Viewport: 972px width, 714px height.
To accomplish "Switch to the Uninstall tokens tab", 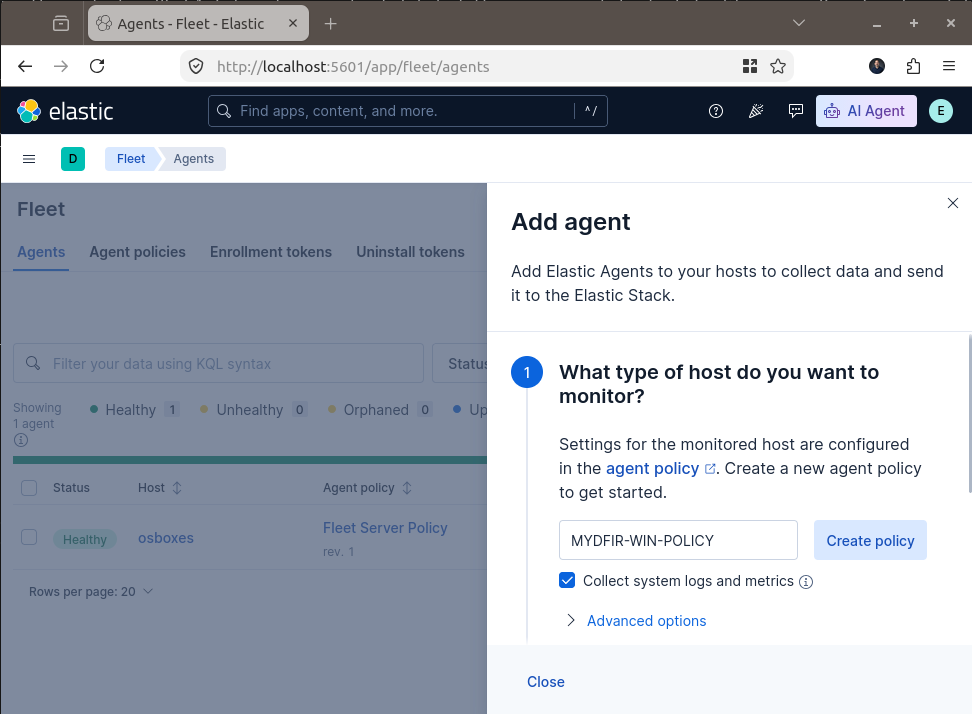I will tap(410, 252).
